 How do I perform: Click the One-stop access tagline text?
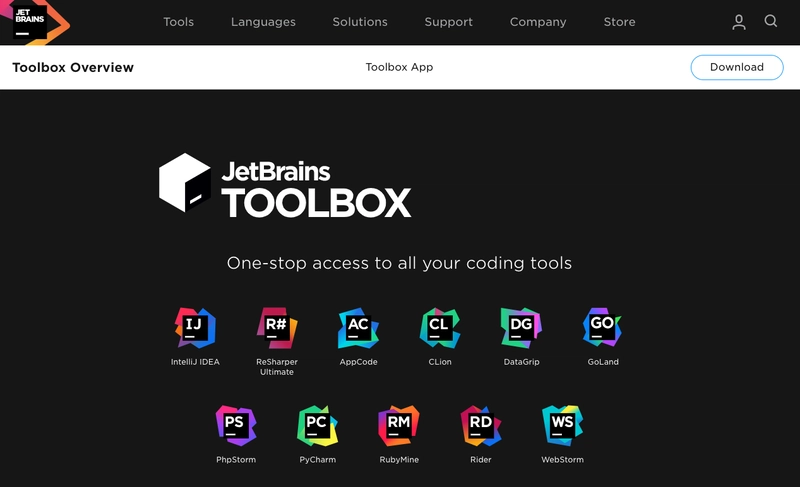(x=399, y=263)
